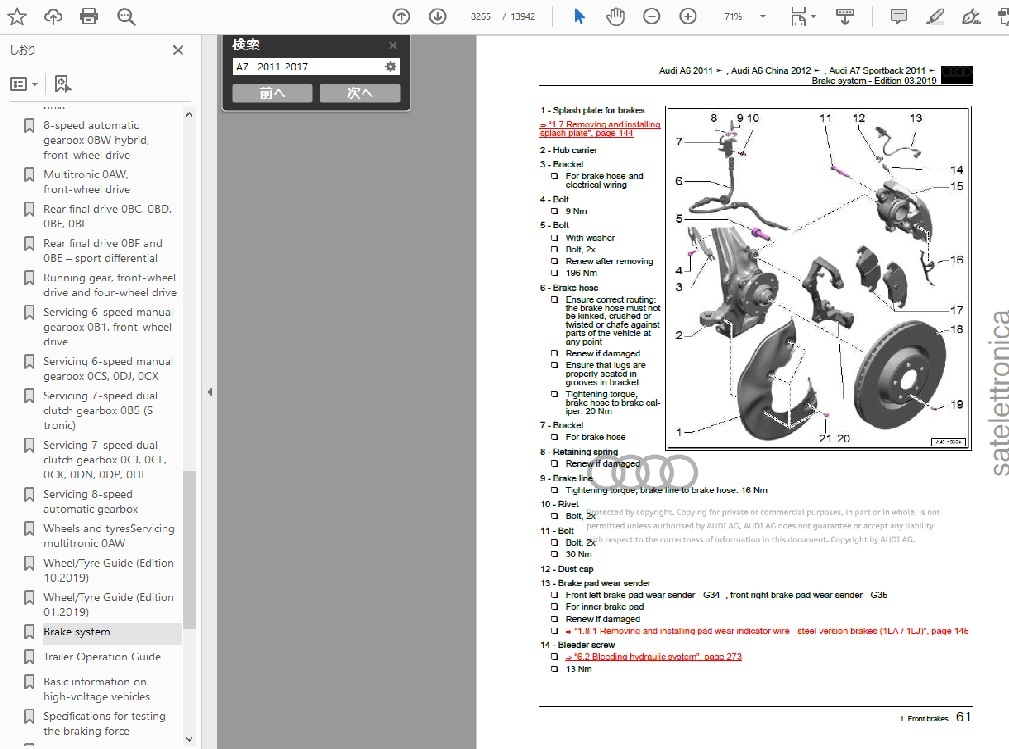
Task: Open Multitronic 0AW front-wheel drive bookmark
Action: 87,182
